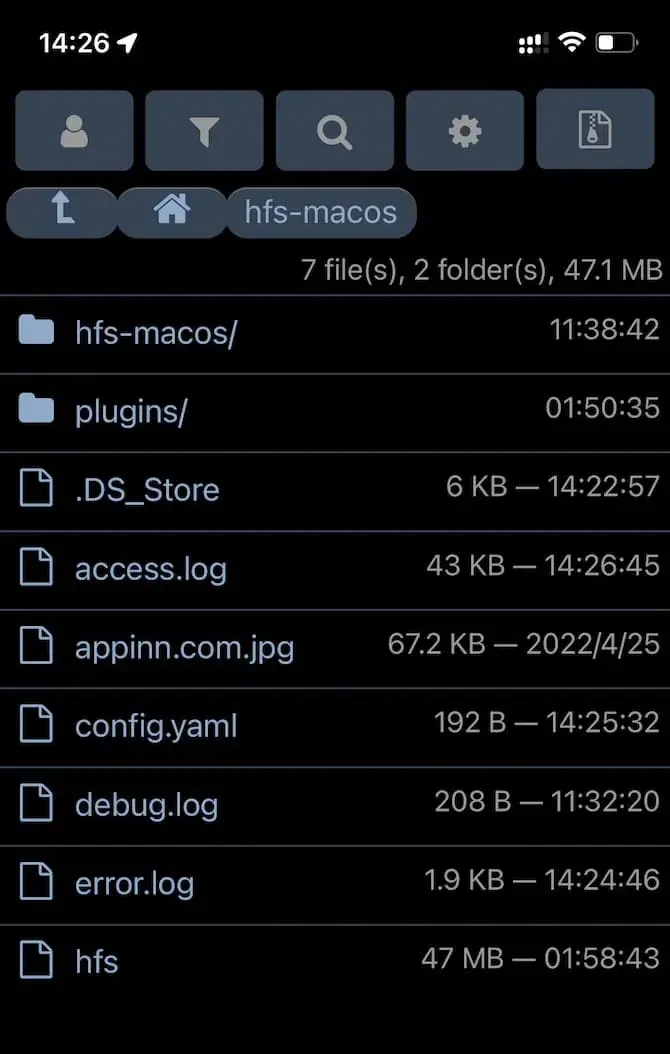The width and height of the screenshot is (670, 1054).
Task: Click the file icon next to error.log
Action: coord(36,881)
